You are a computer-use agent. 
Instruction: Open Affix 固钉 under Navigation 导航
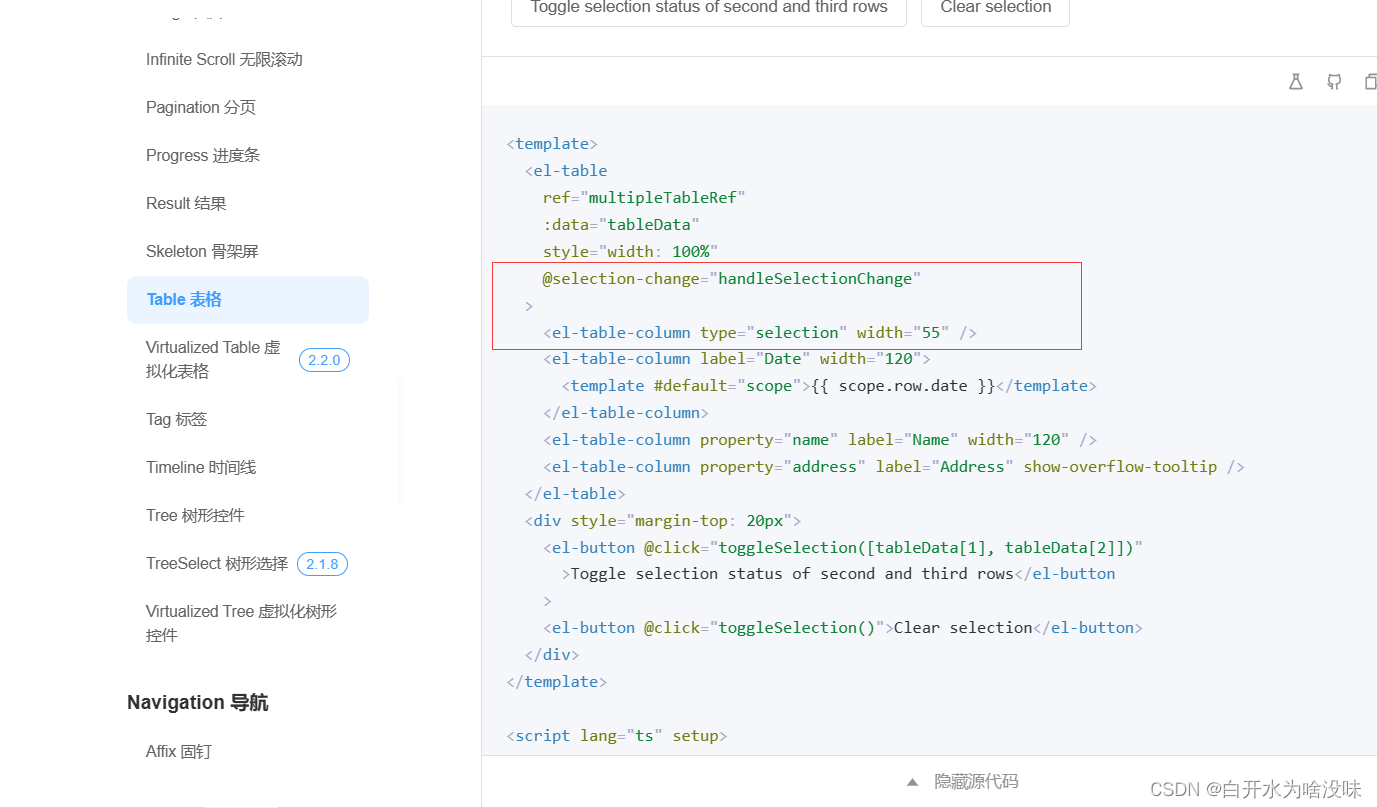tap(179, 751)
